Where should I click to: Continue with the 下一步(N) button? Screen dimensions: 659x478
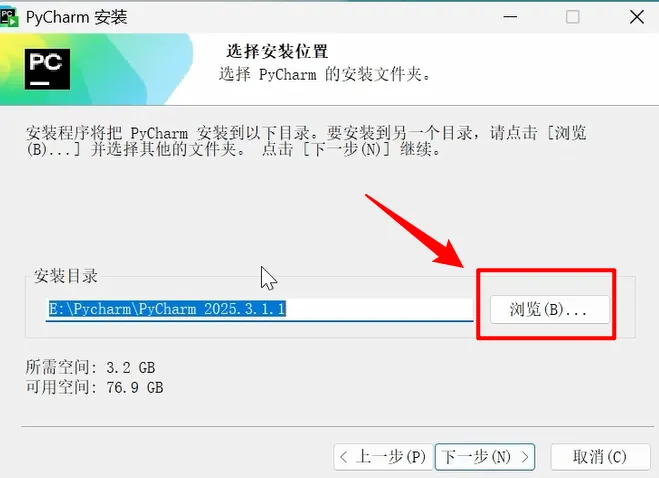pyautogui.click(x=485, y=457)
